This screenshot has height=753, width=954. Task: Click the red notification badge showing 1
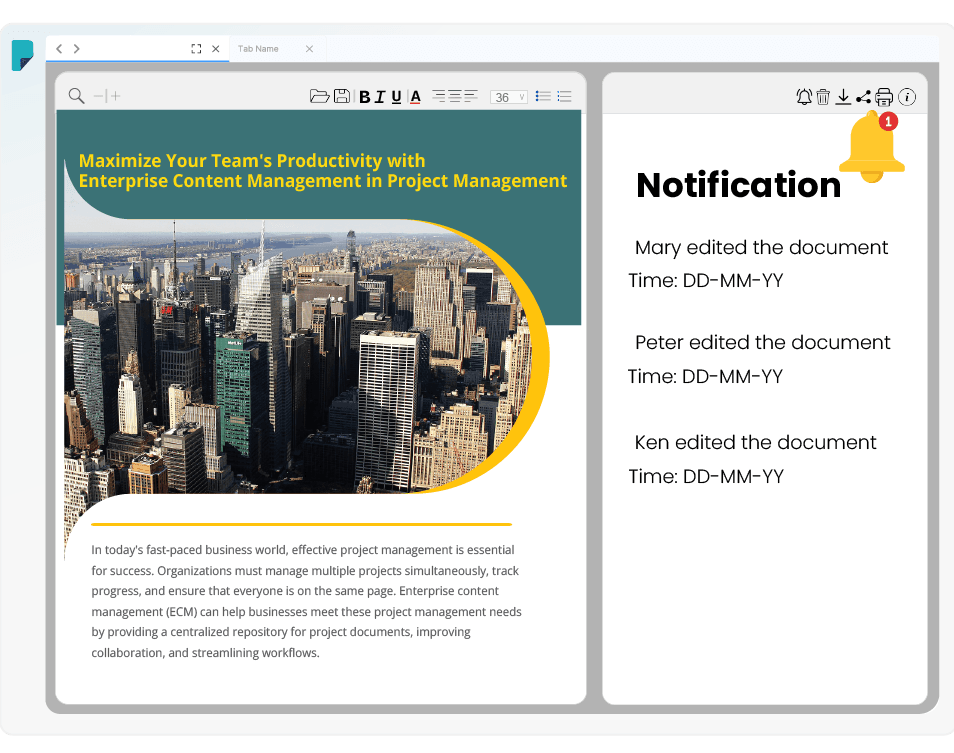coord(888,121)
